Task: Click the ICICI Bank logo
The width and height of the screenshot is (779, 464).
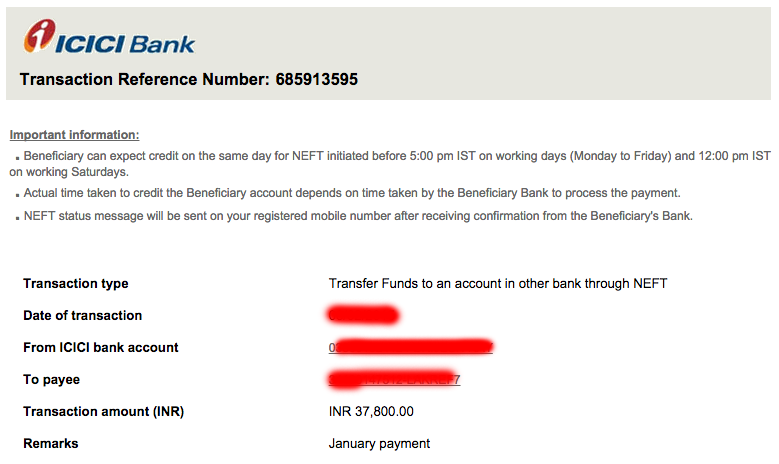Action: point(109,38)
